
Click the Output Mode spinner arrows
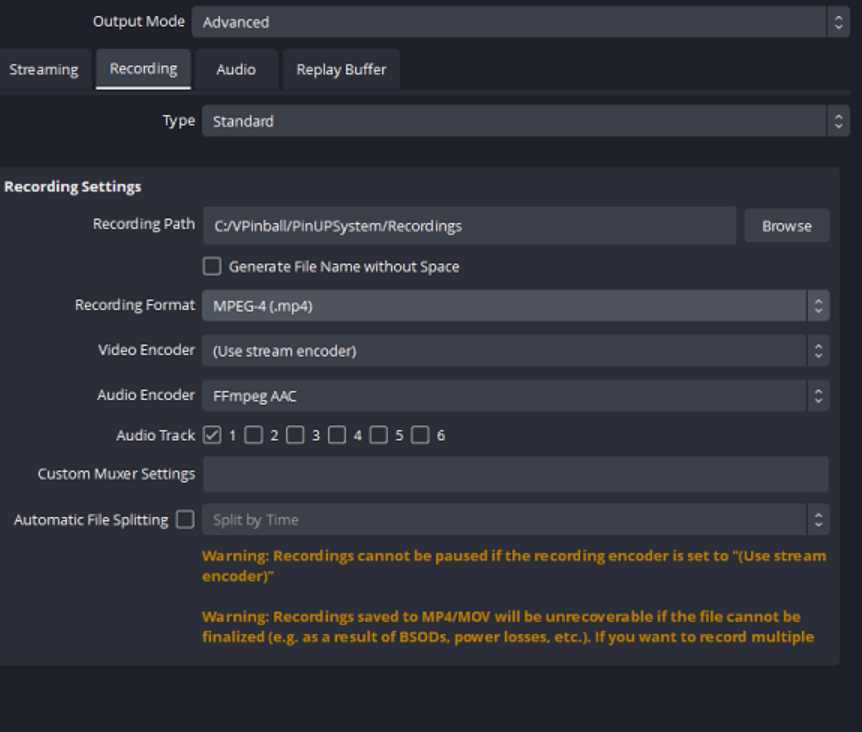838,22
